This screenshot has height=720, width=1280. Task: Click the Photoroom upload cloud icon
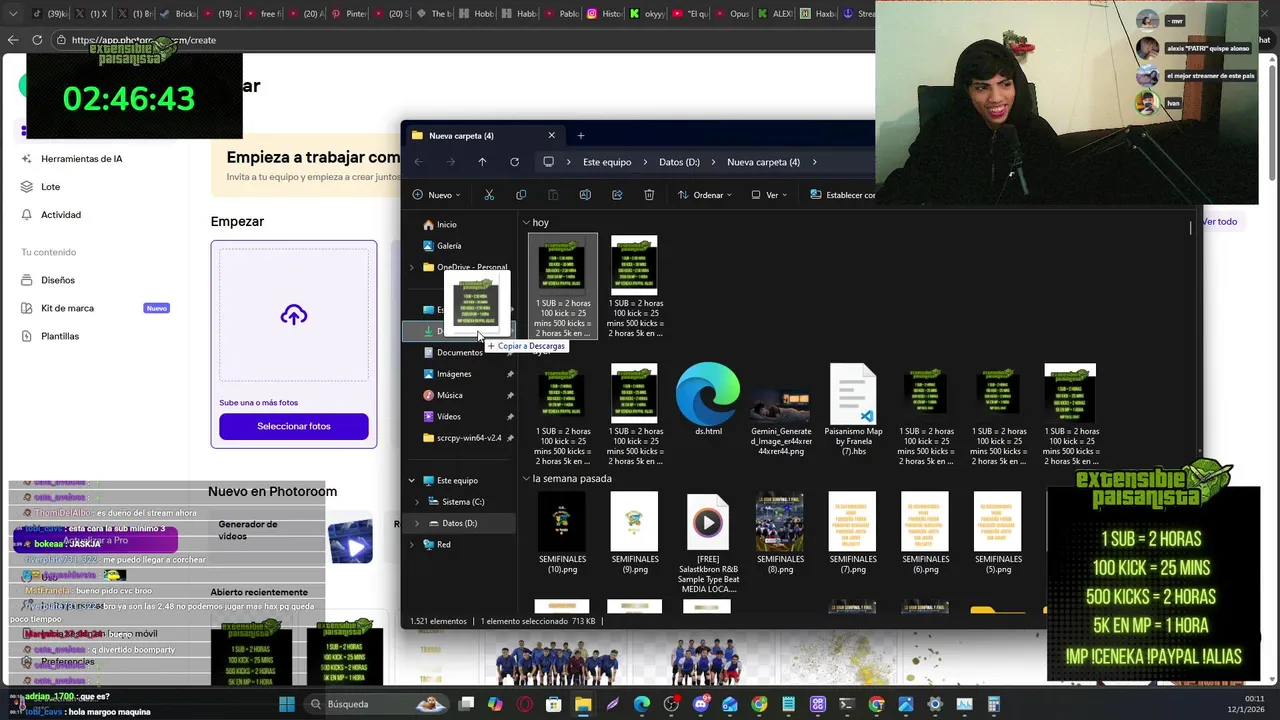click(x=294, y=315)
